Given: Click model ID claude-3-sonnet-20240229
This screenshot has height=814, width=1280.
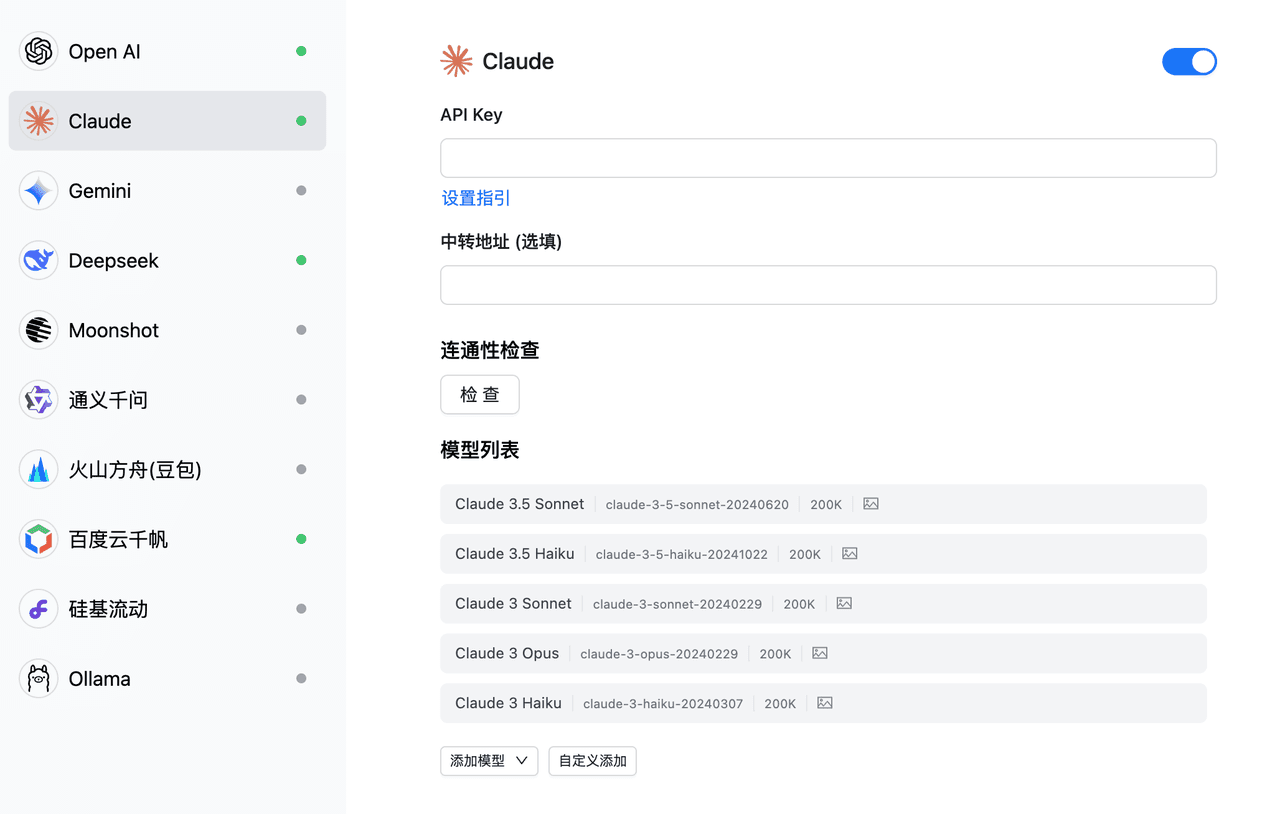Looking at the screenshot, I should pos(677,605).
